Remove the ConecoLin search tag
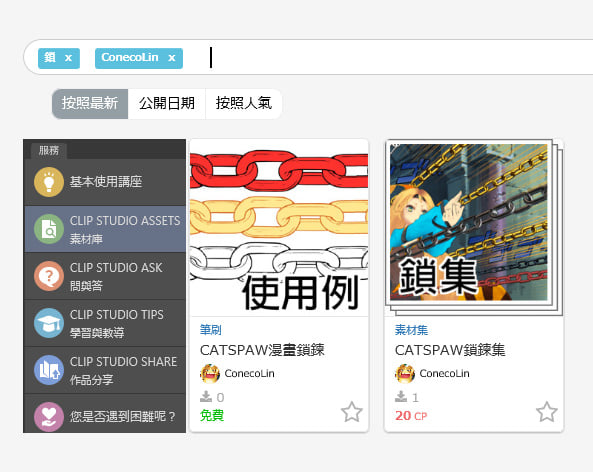Viewport: 593px width, 472px height. [172, 58]
